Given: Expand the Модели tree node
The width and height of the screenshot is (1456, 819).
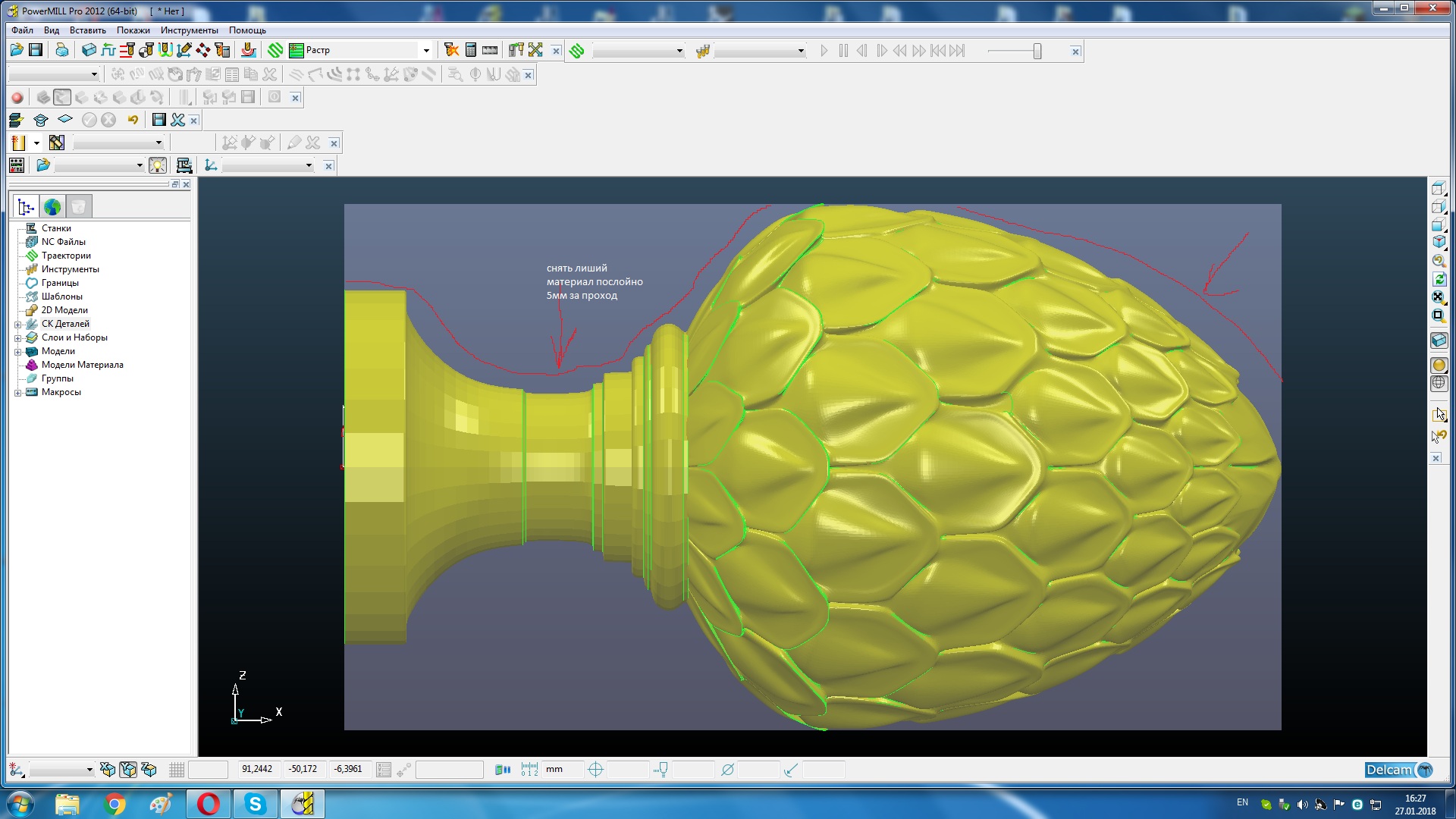Looking at the screenshot, I should 18,352.
